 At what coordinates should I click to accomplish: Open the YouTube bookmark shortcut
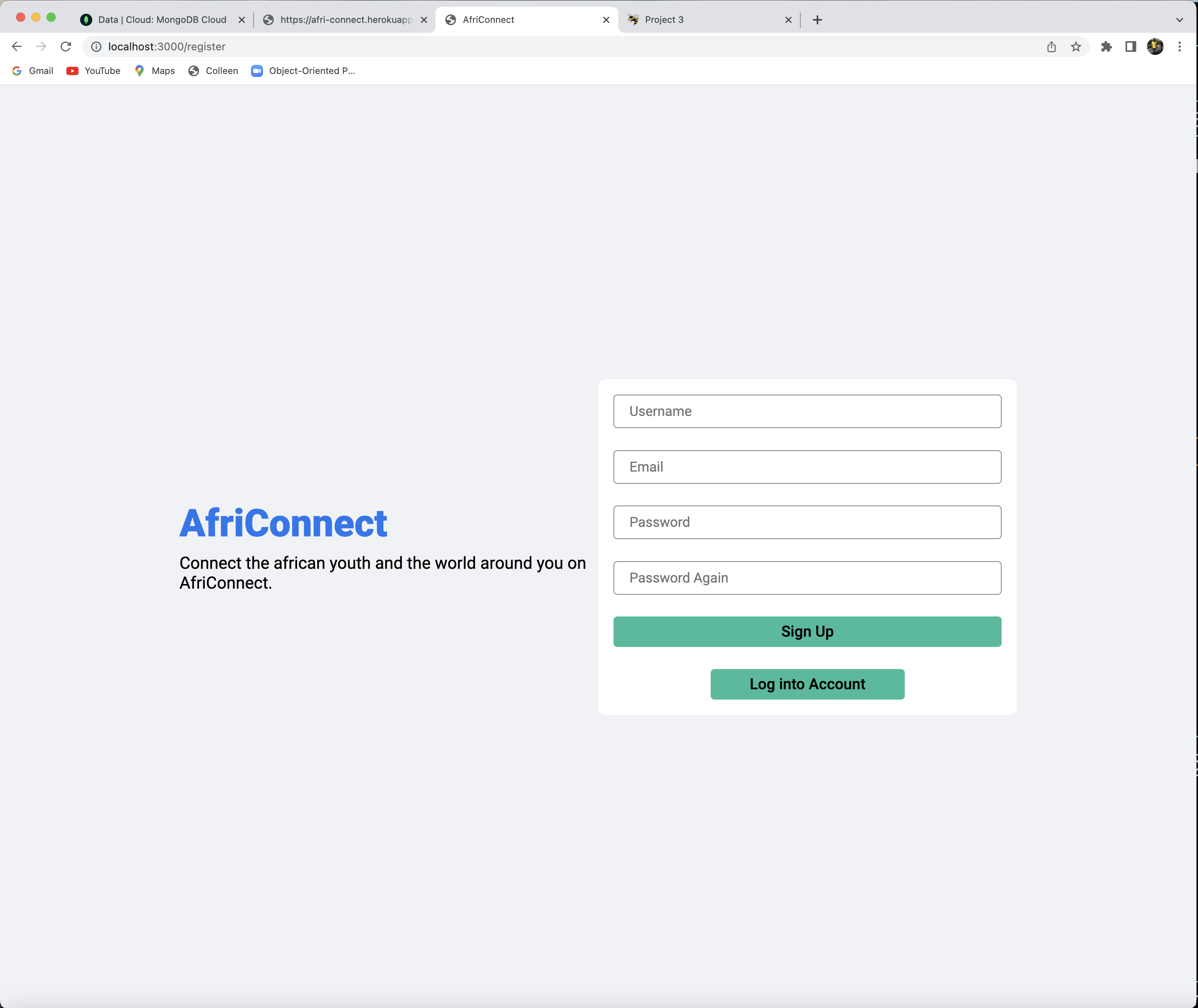coord(93,71)
